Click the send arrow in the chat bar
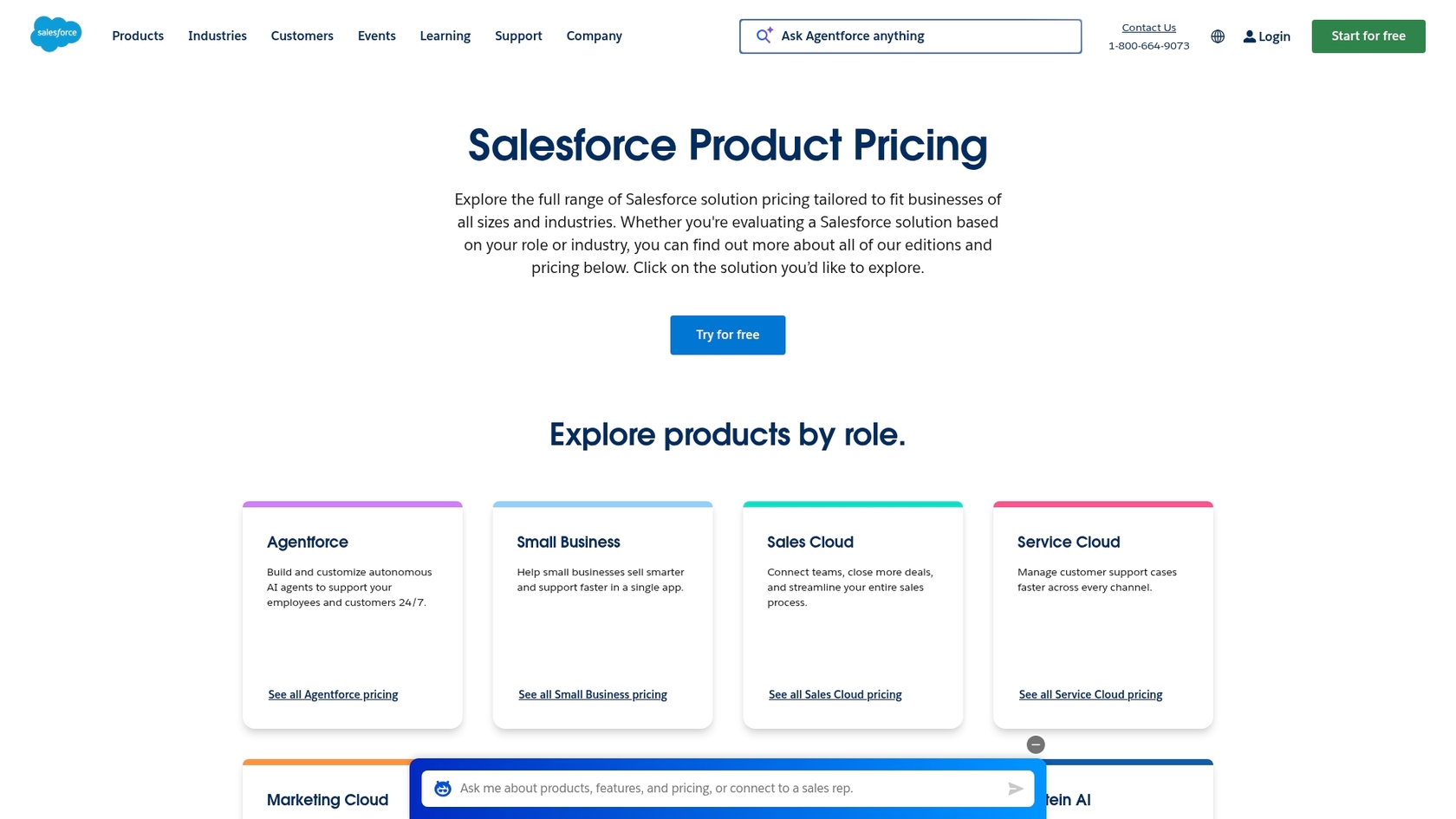The image size is (1456, 819). coord(1014,789)
